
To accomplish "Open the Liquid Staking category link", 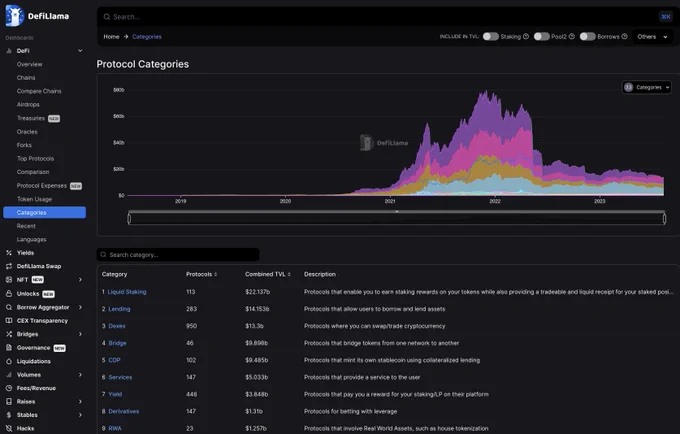I will (x=127, y=292).
